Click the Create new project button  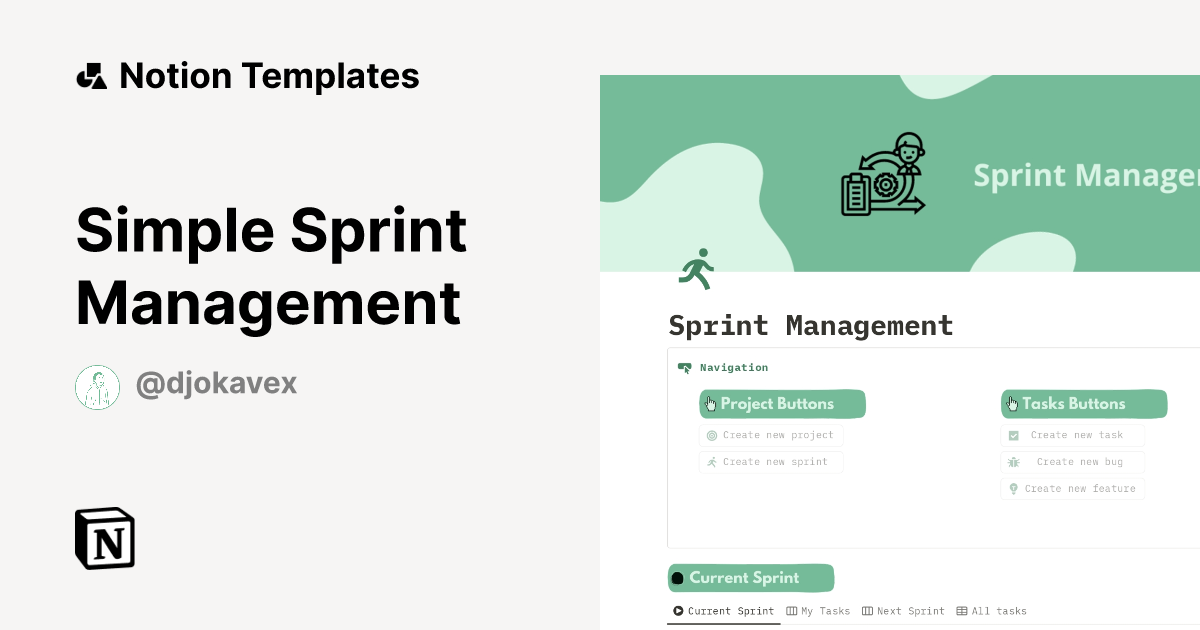coord(771,434)
